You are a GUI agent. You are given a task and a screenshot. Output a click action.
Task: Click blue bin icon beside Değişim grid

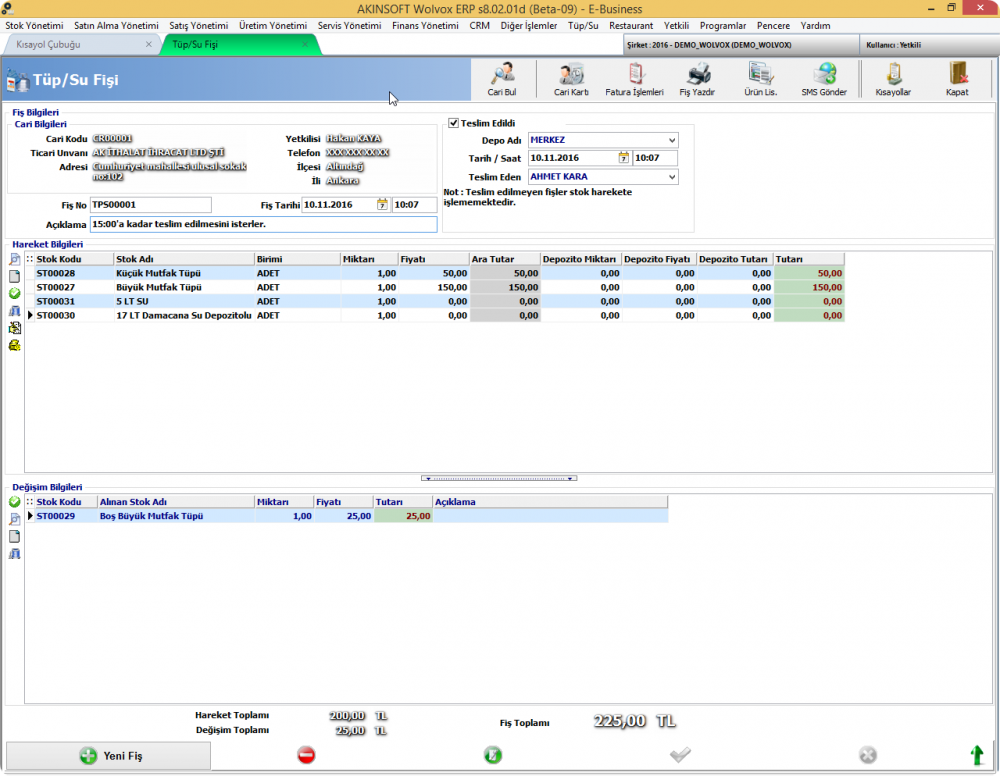pyautogui.click(x=15, y=553)
